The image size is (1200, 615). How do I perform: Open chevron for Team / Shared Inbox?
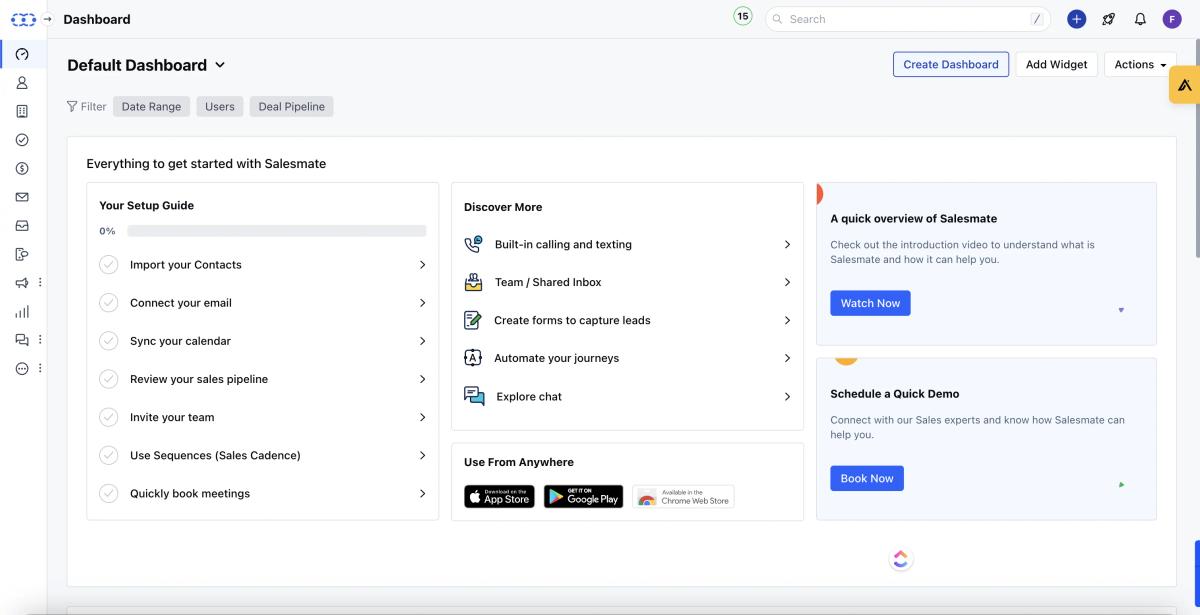pos(787,282)
